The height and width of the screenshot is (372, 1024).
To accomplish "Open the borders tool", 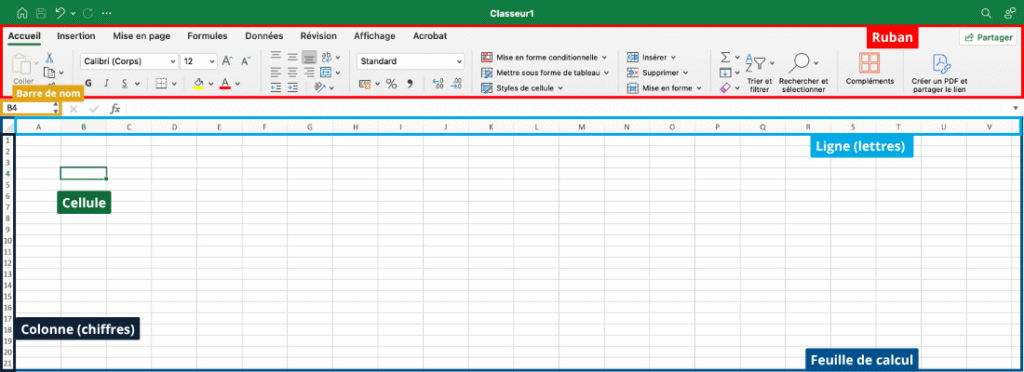I will [161, 84].
